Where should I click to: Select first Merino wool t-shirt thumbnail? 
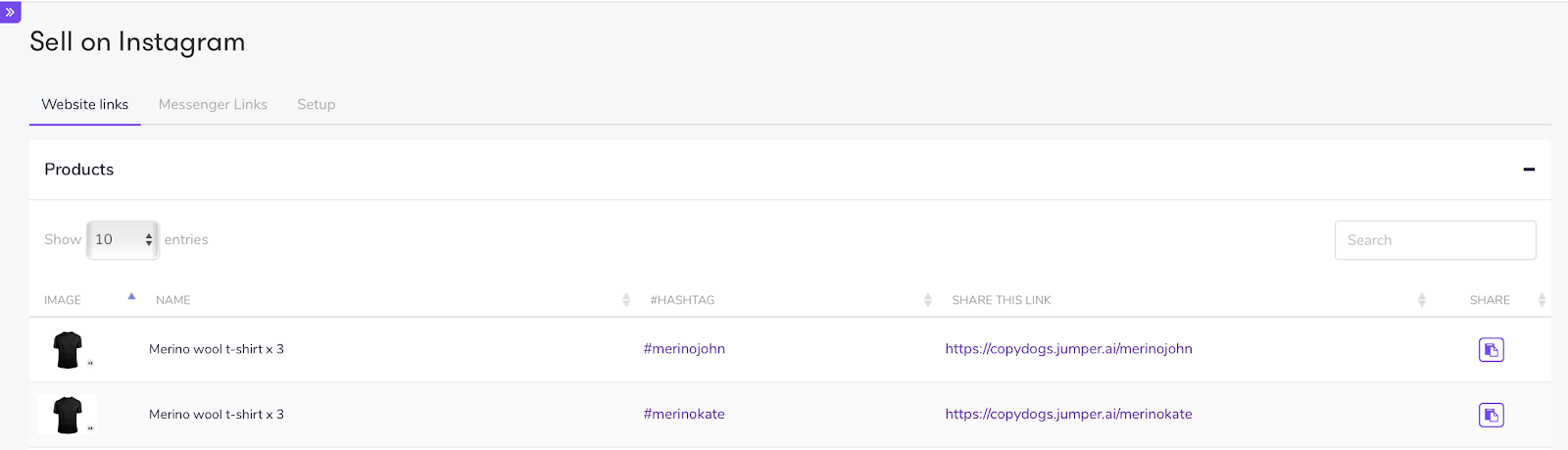(68, 350)
